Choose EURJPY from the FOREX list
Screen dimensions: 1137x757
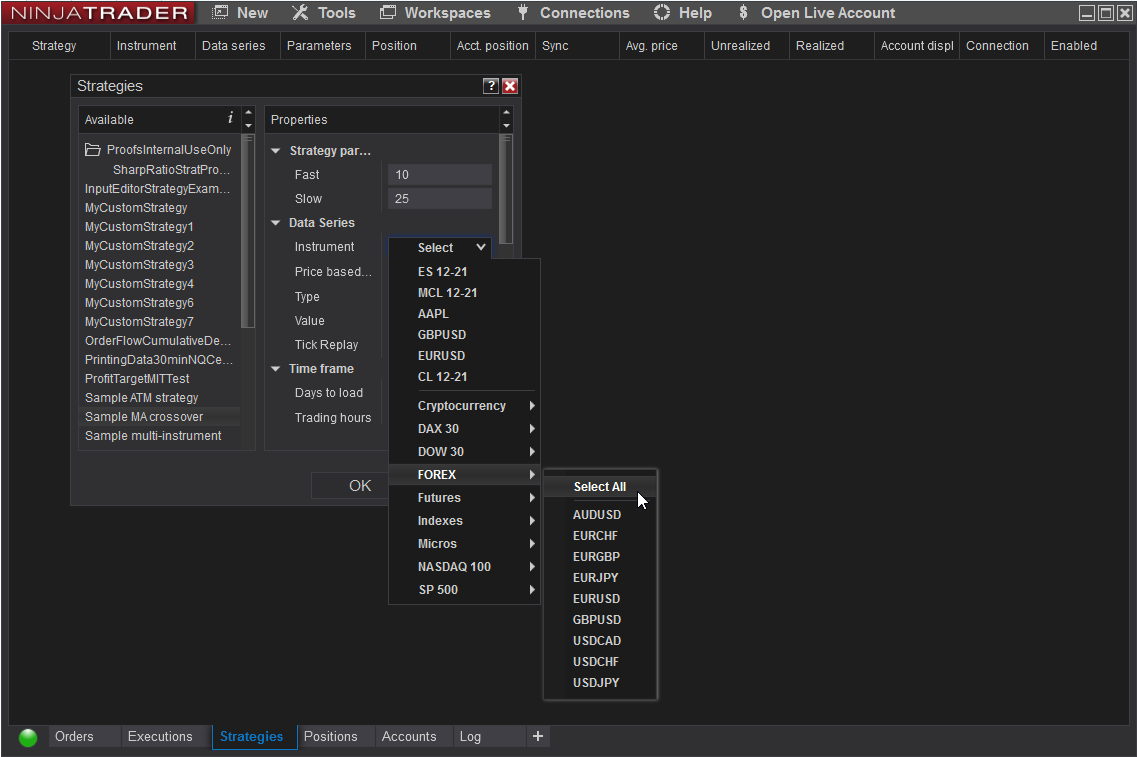[x=596, y=578]
